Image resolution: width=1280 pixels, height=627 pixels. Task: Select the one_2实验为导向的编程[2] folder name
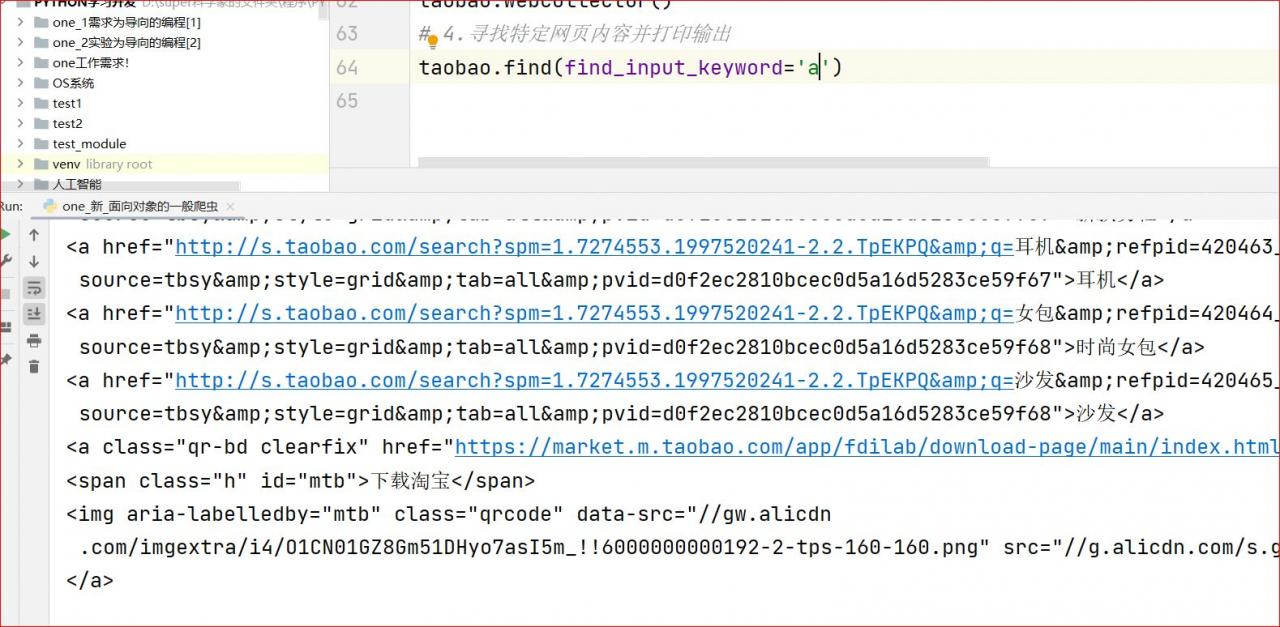coord(127,42)
